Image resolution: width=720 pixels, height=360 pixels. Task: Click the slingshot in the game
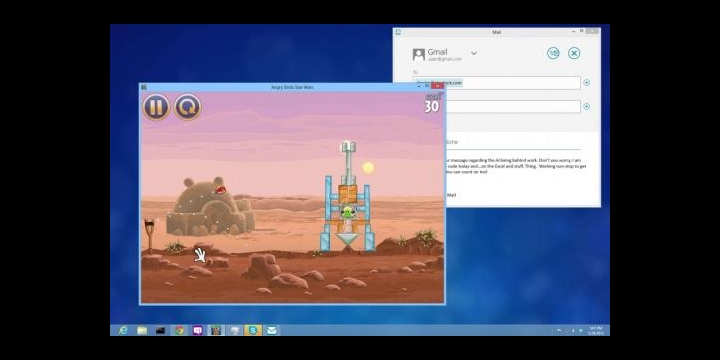149,236
